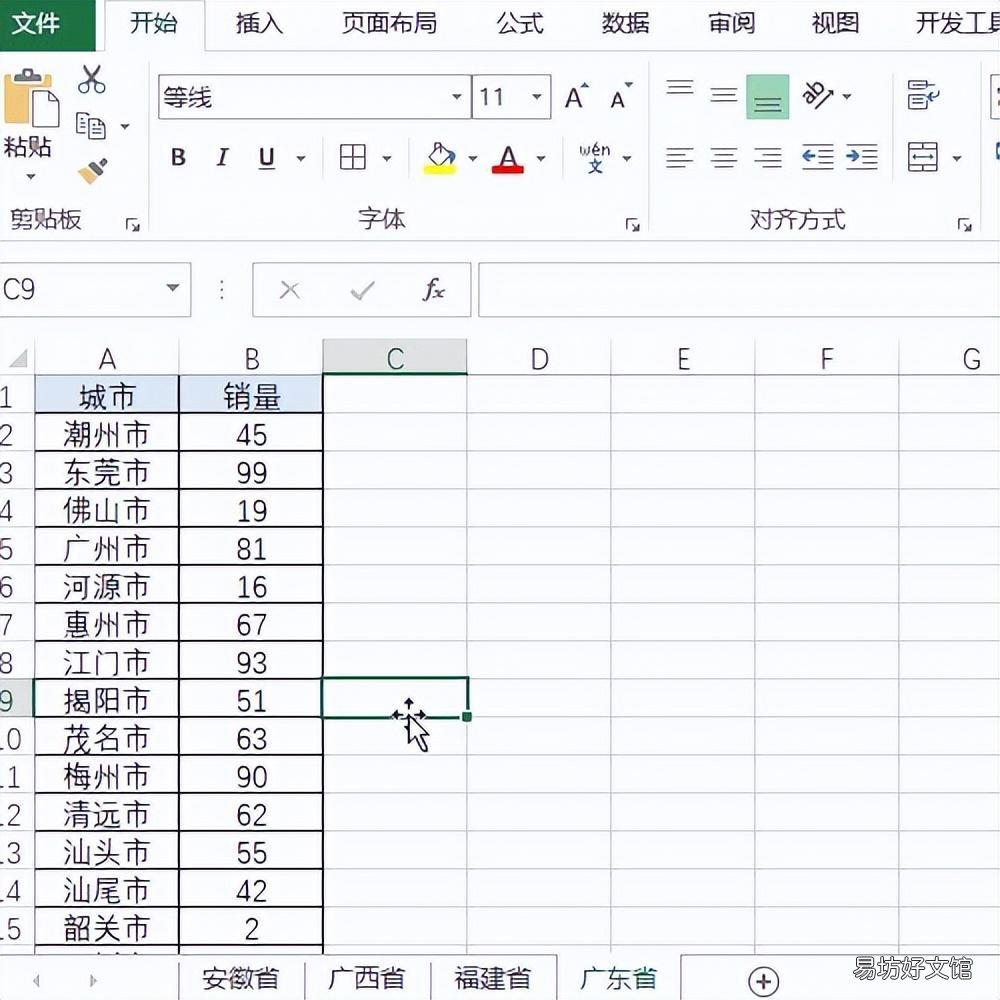The image size is (1000, 1000).
Task: Click the text orientation icon
Action: tap(818, 95)
